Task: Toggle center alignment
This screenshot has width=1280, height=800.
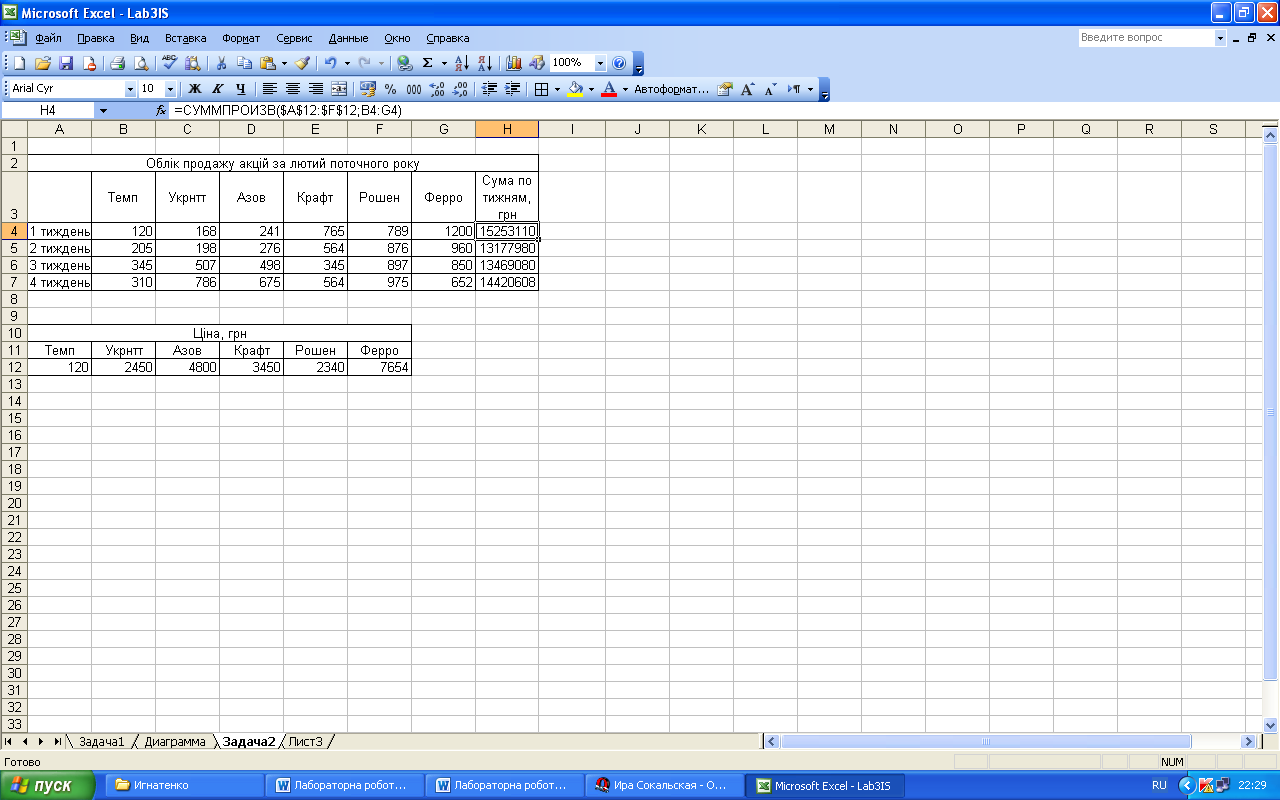Action: (293, 89)
